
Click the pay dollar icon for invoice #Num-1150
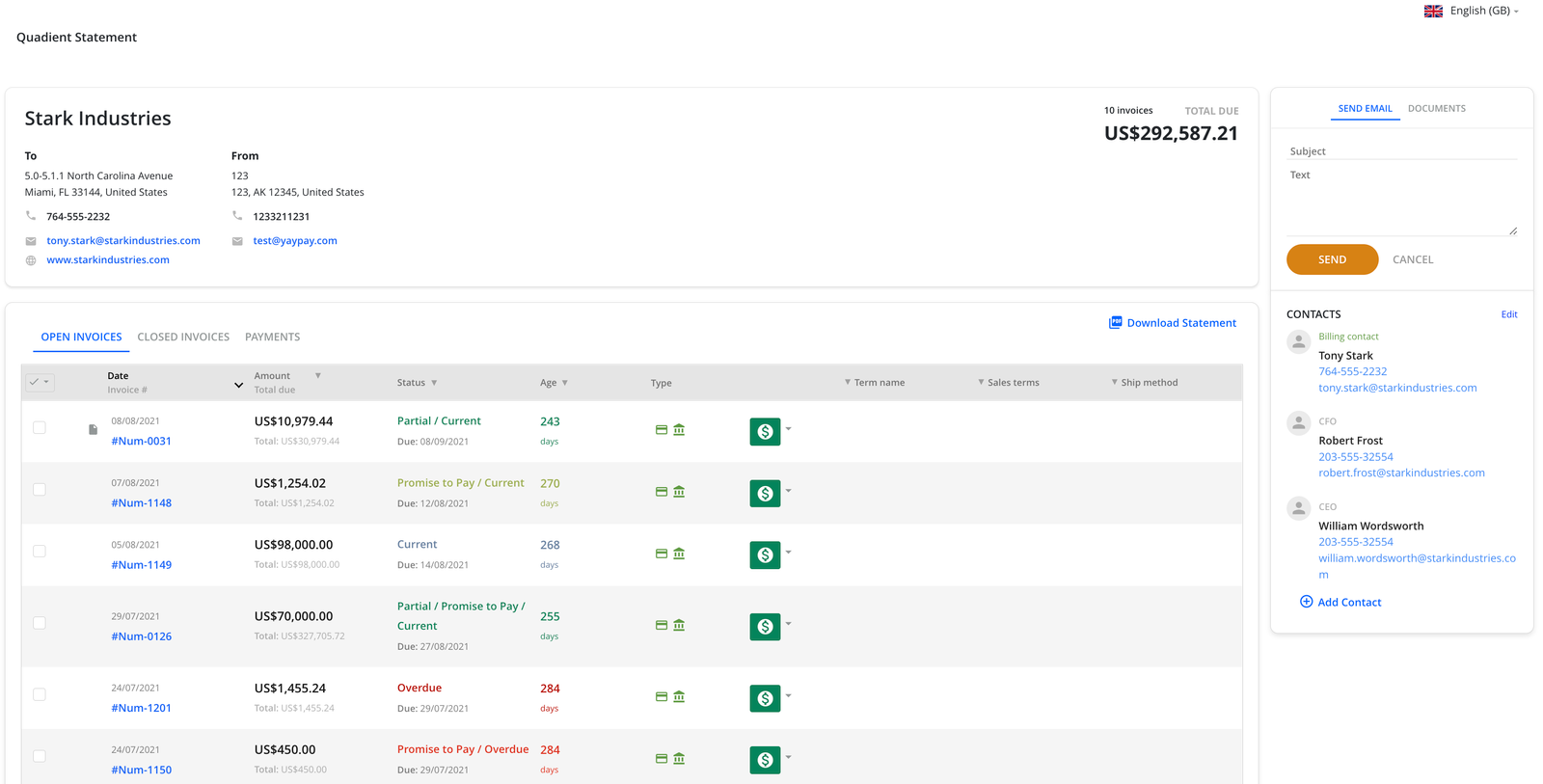(x=765, y=759)
